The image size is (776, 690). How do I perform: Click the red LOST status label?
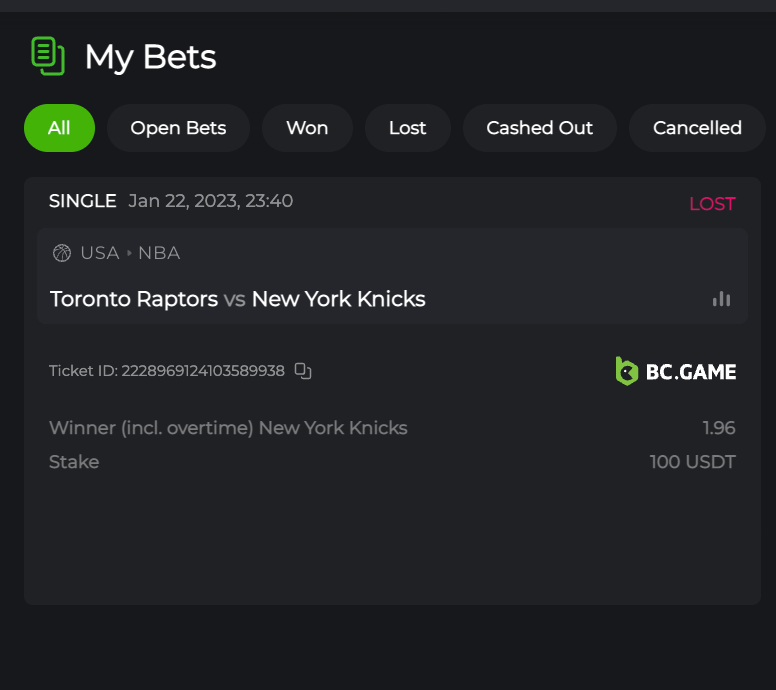click(x=712, y=204)
